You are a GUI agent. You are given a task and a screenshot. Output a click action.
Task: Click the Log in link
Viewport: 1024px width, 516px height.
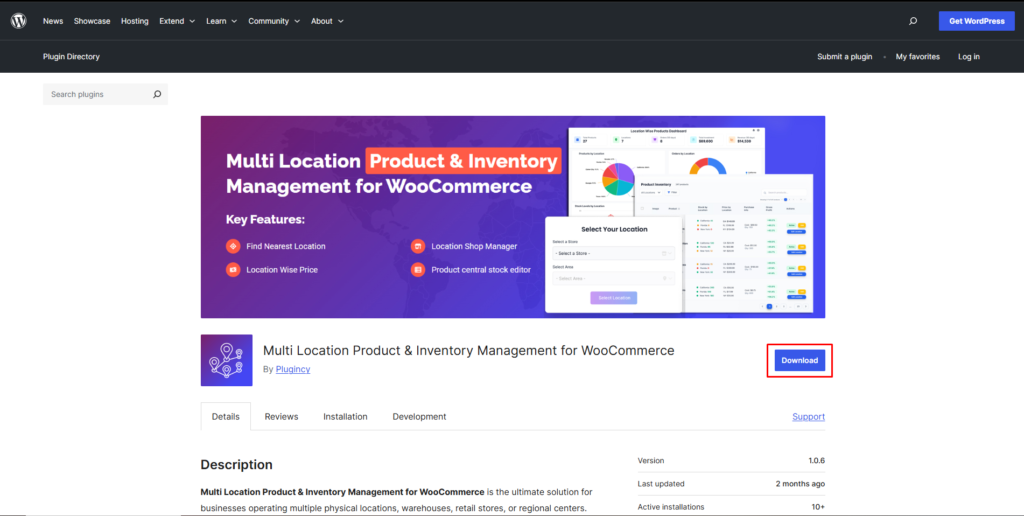[x=968, y=57]
